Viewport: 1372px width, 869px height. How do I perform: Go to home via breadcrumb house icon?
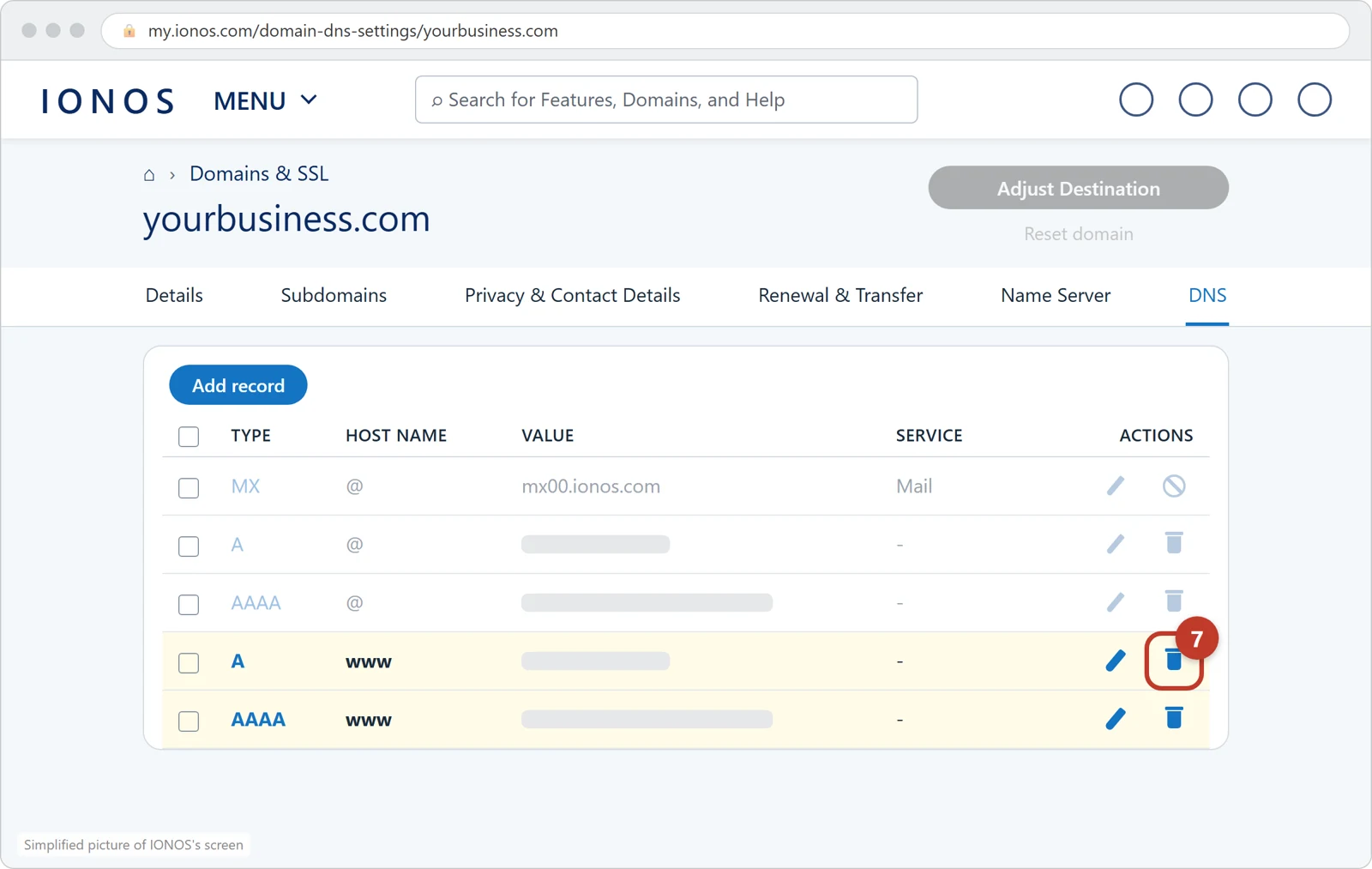[149, 175]
